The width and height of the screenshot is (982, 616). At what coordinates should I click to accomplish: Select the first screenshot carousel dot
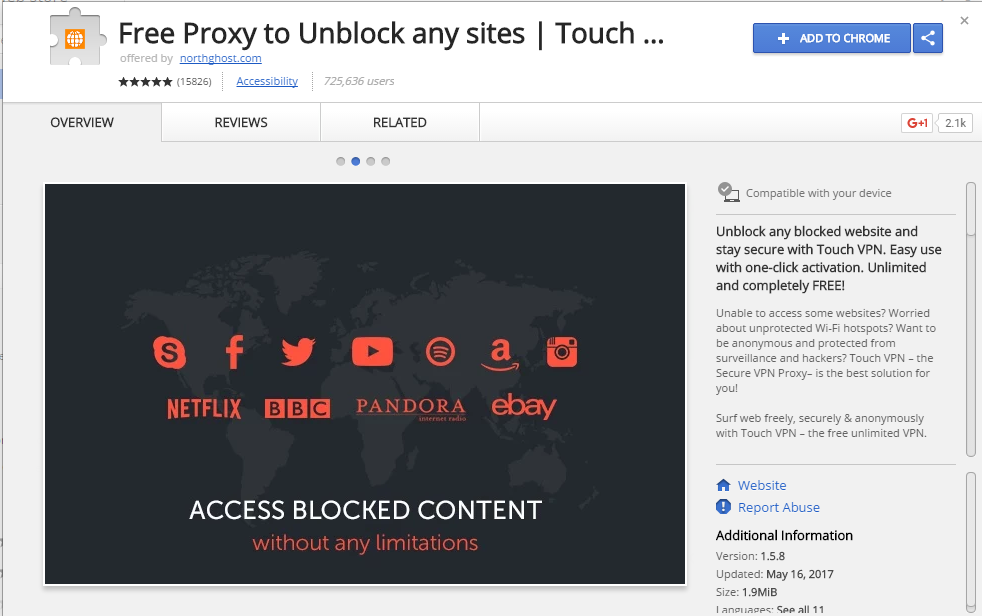[x=341, y=162]
